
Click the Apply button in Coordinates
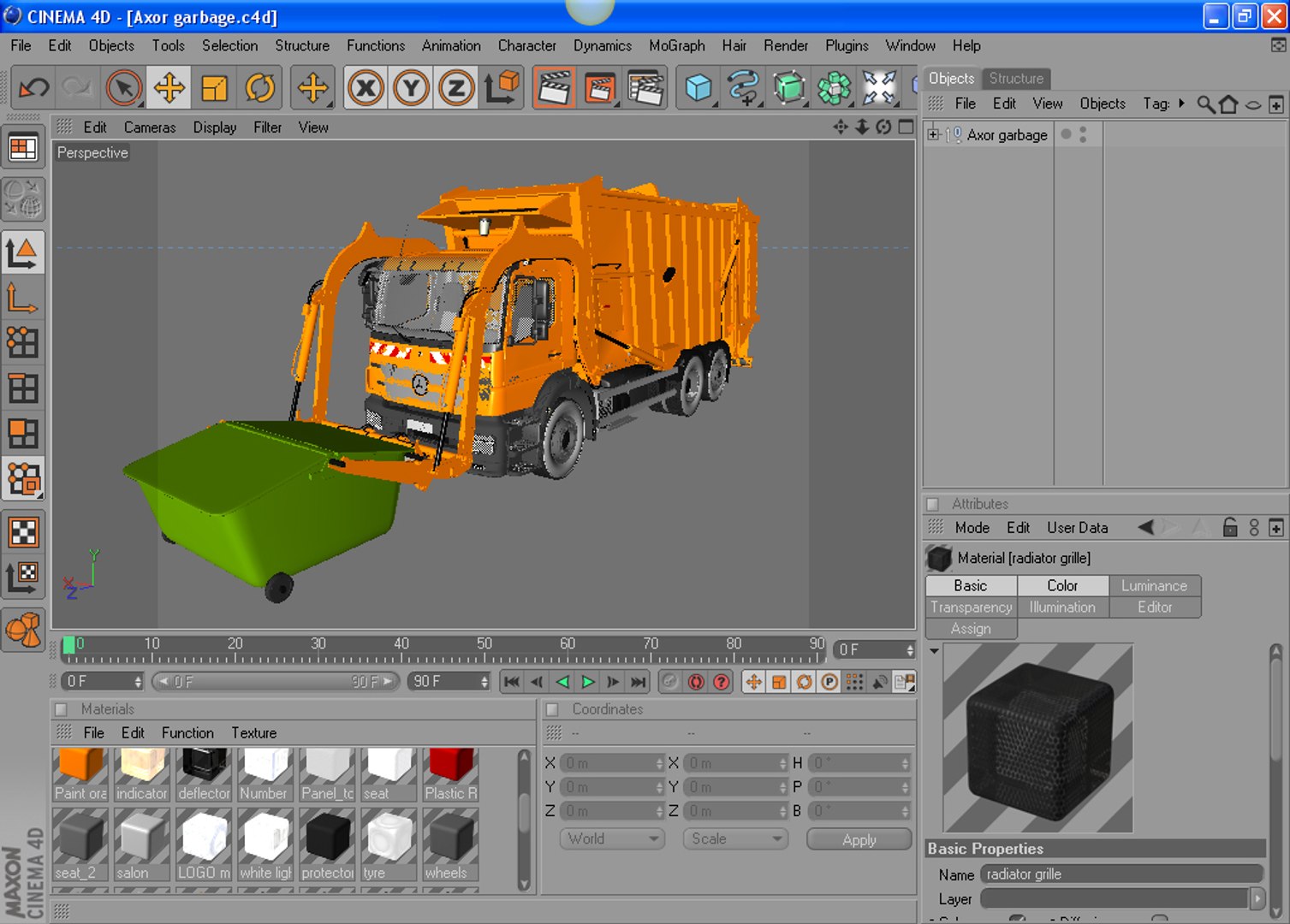859,839
